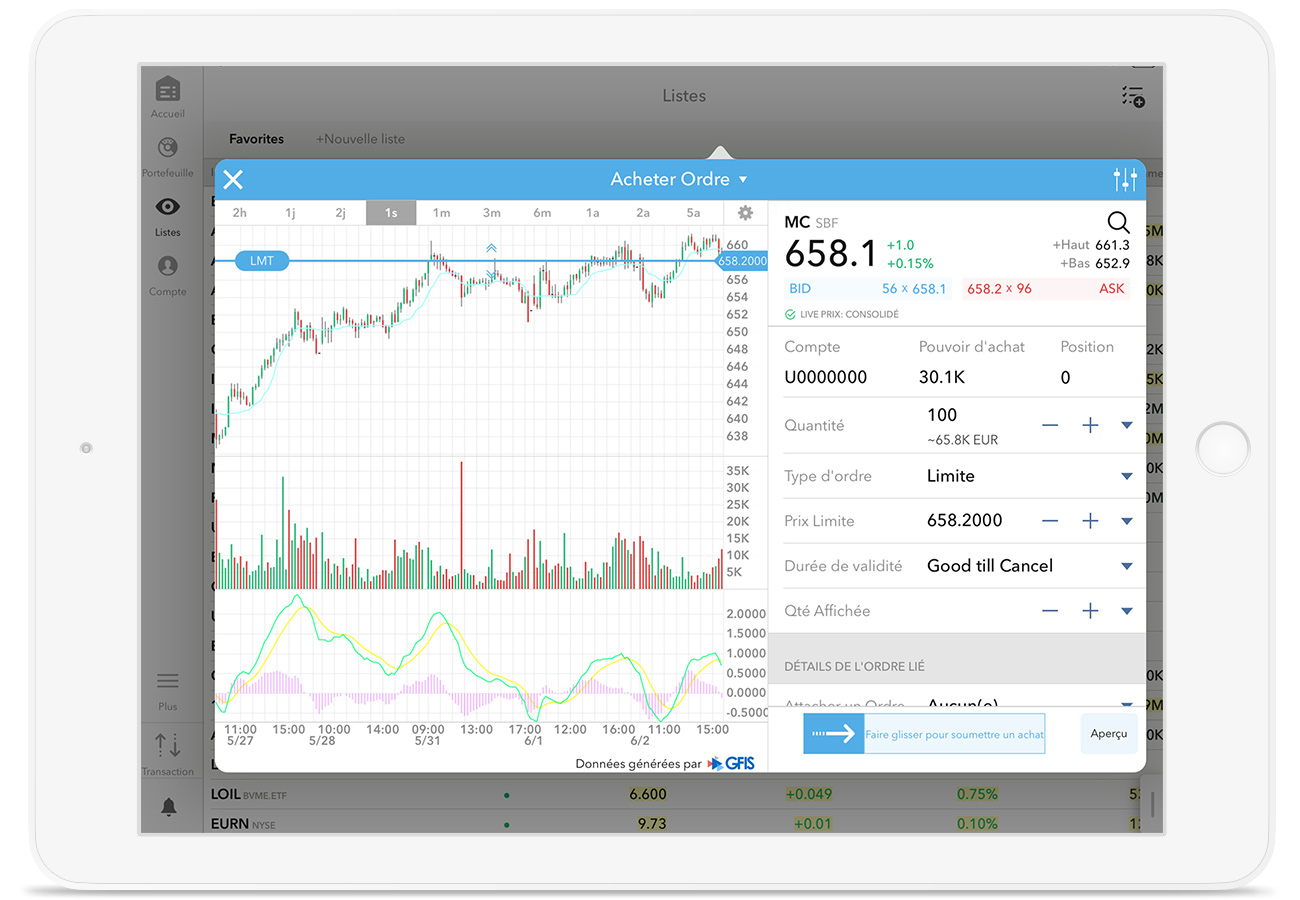The image size is (1300, 900).
Task: Decrease Qté Affichée with the minus button
Action: (1050, 611)
